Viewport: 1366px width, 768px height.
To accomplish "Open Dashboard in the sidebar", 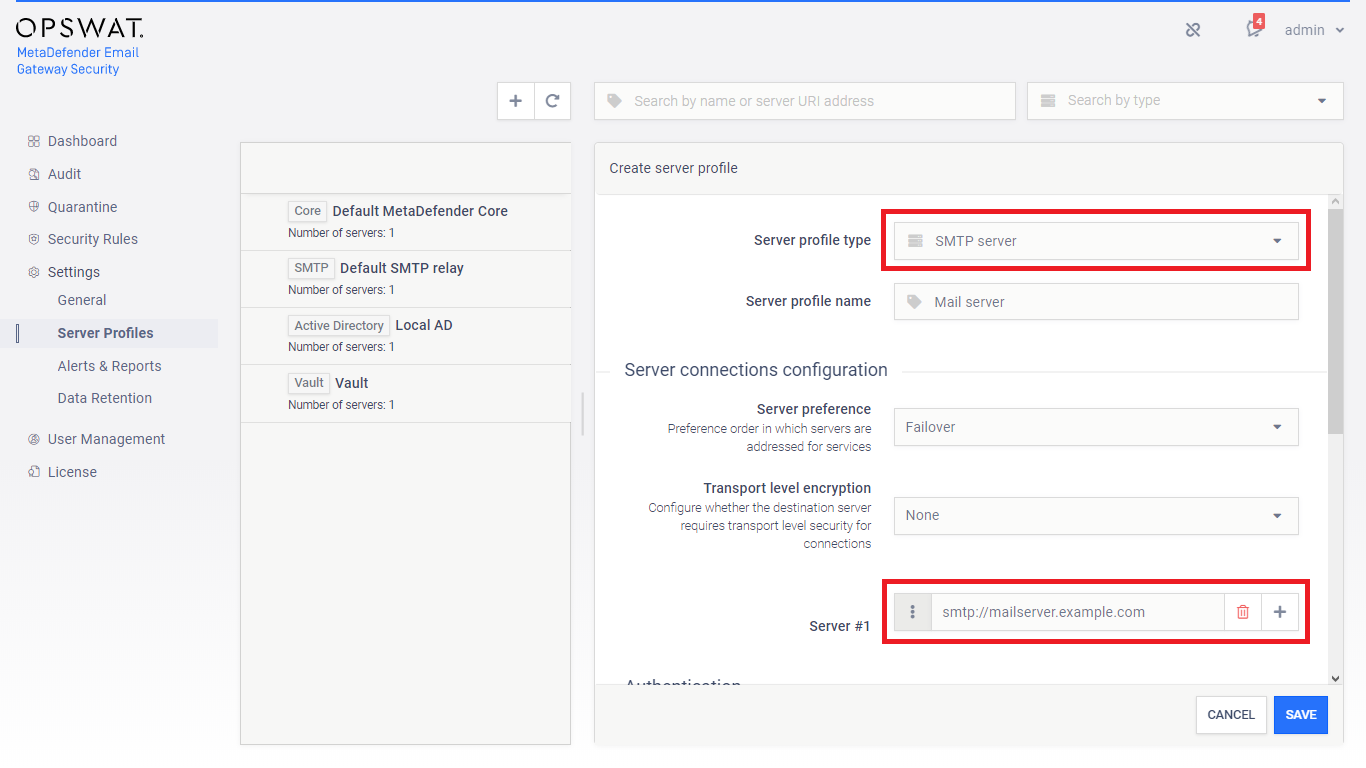I will [x=82, y=141].
